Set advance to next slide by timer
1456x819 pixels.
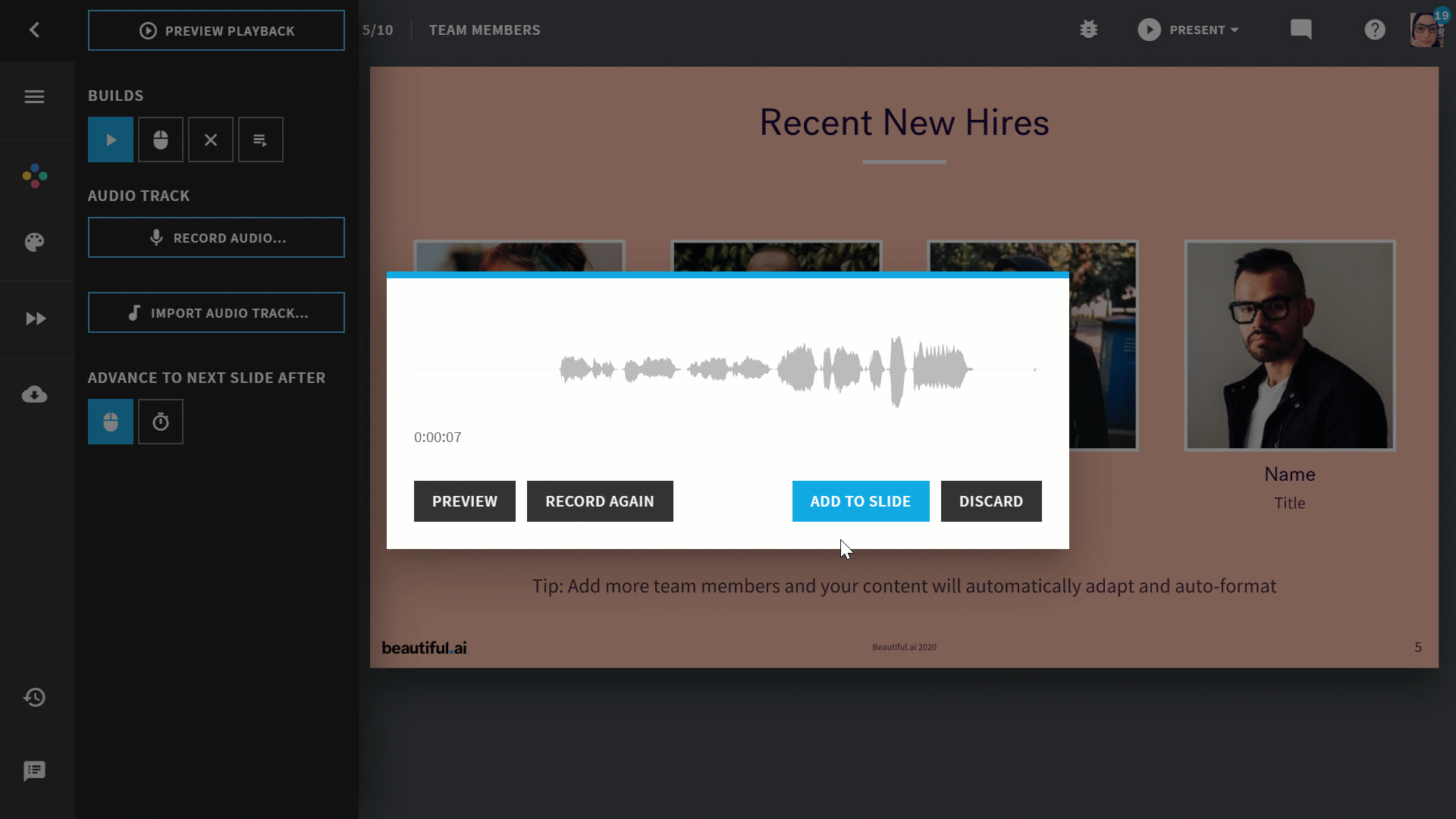pos(161,422)
